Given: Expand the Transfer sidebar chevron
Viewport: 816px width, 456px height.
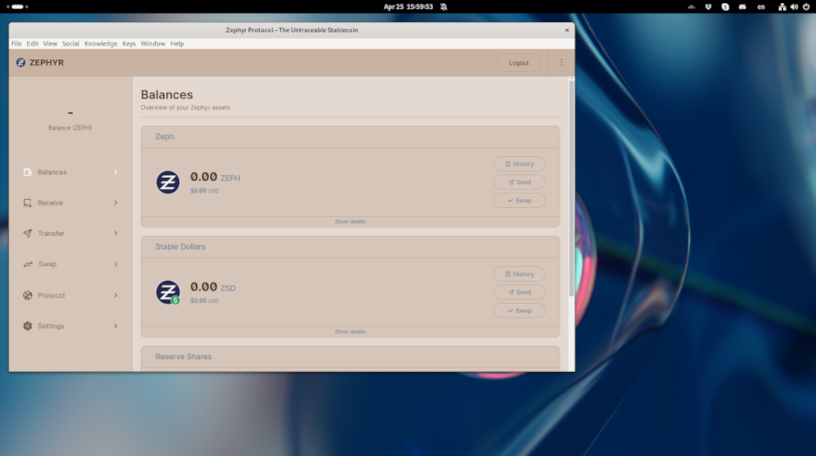Looking at the screenshot, I should tap(116, 233).
